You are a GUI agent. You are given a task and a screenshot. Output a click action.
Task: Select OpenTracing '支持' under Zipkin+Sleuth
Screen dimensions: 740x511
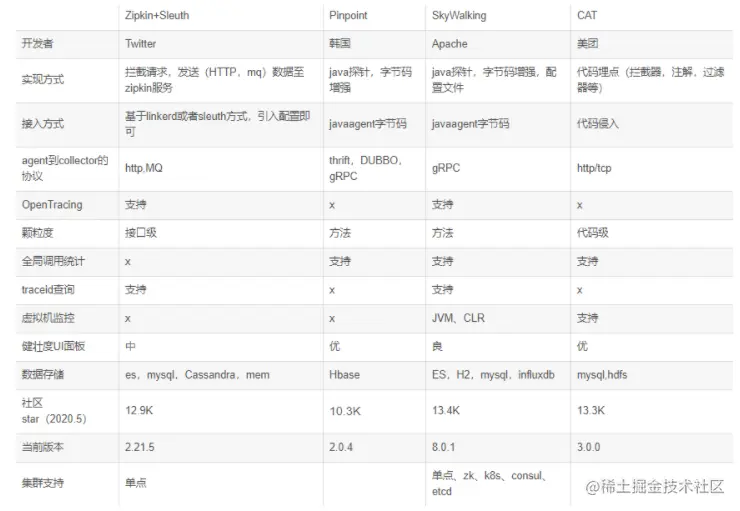pyautogui.click(x=135, y=205)
